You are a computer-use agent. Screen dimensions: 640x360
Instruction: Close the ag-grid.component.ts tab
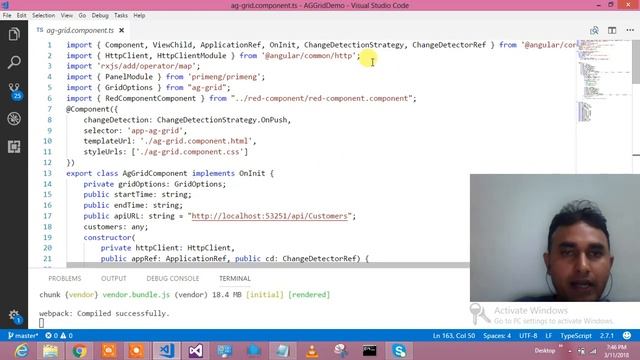point(122,30)
